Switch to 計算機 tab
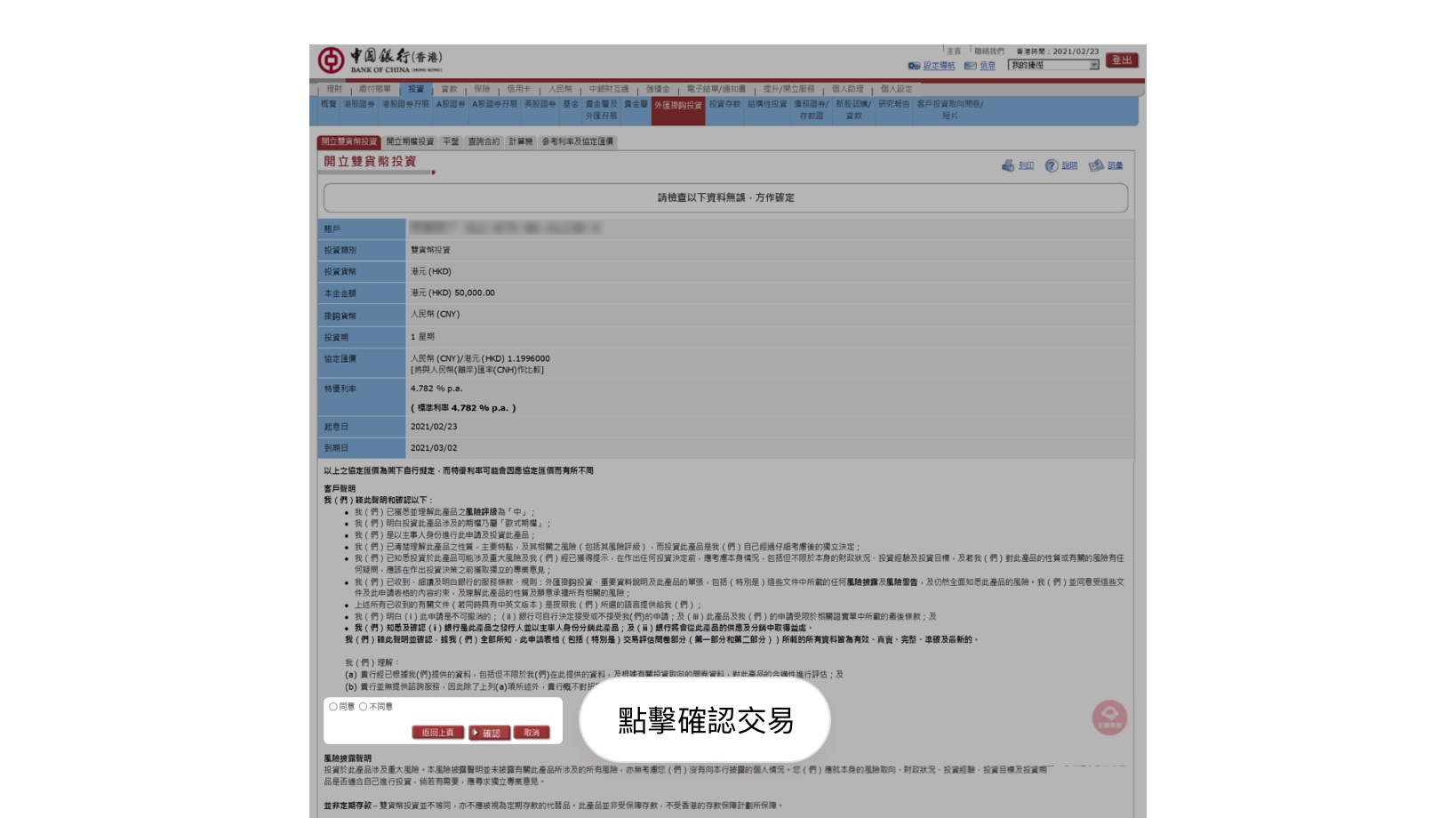1456x818 pixels. tap(521, 141)
